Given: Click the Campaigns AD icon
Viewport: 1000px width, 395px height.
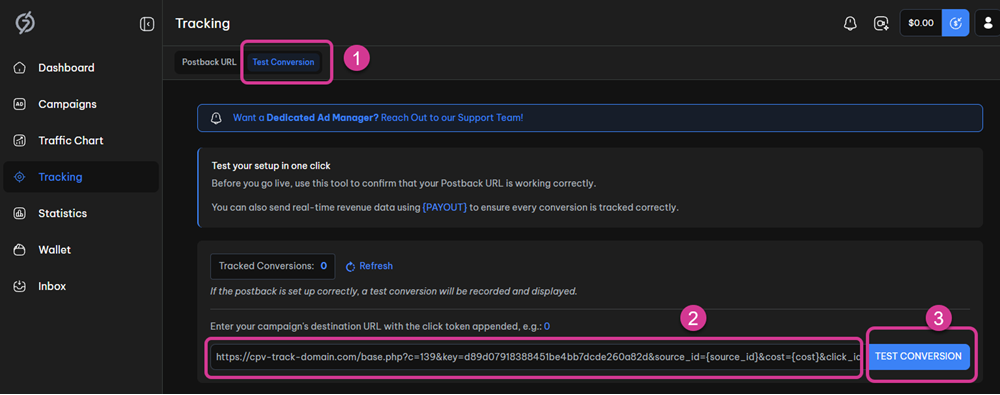Looking at the screenshot, I should (20, 104).
